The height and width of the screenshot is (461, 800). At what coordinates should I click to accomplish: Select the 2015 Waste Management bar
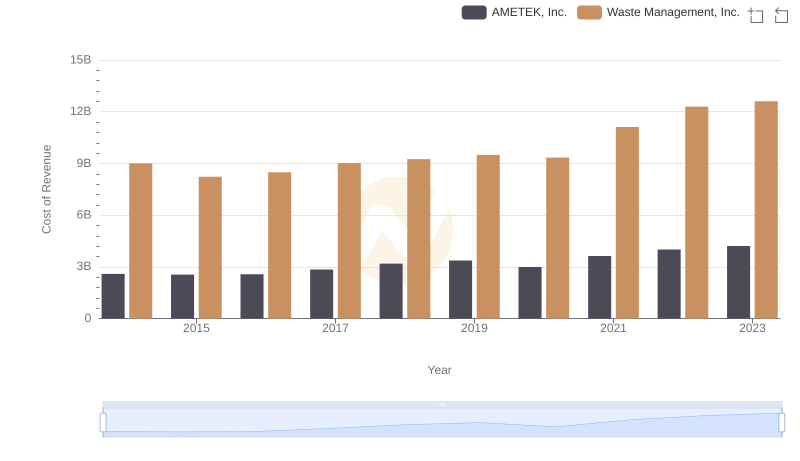pos(210,247)
